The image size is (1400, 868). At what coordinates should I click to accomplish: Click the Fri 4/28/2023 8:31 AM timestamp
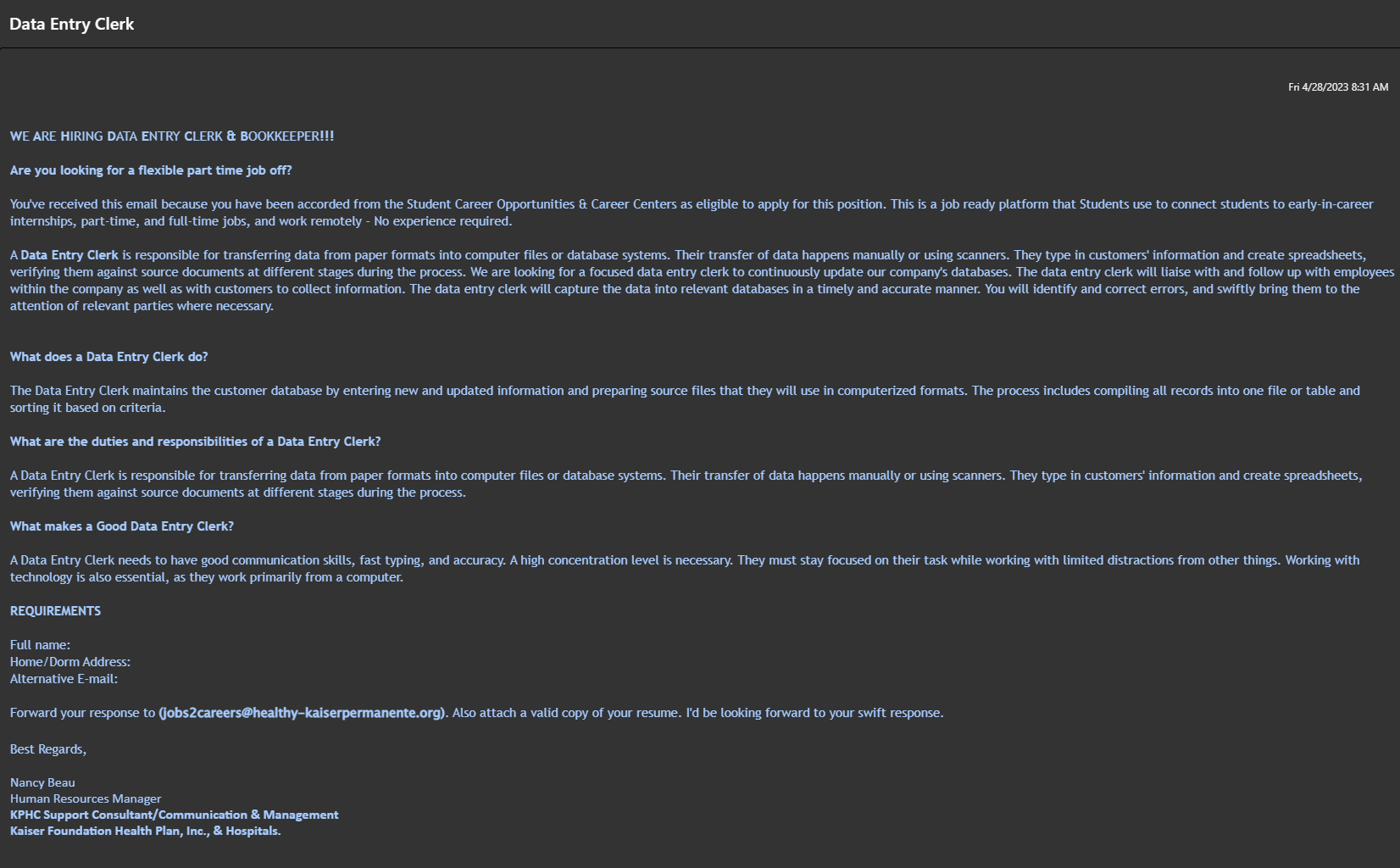click(x=1338, y=87)
